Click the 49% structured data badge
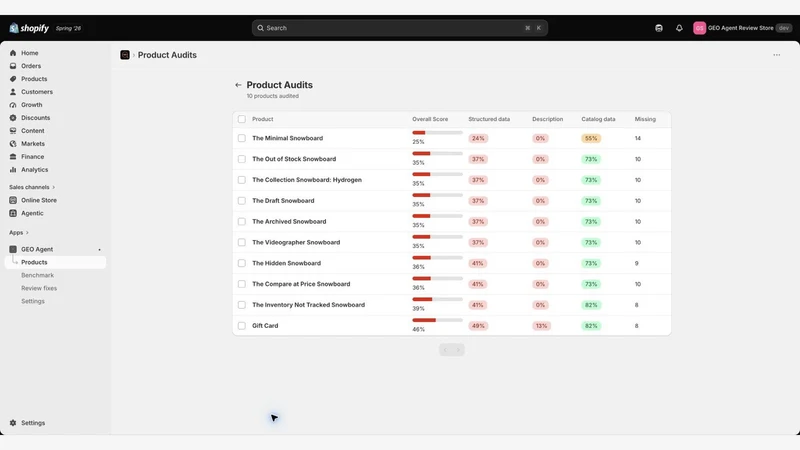Image resolution: width=800 pixels, height=450 pixels. click(478, 326)
